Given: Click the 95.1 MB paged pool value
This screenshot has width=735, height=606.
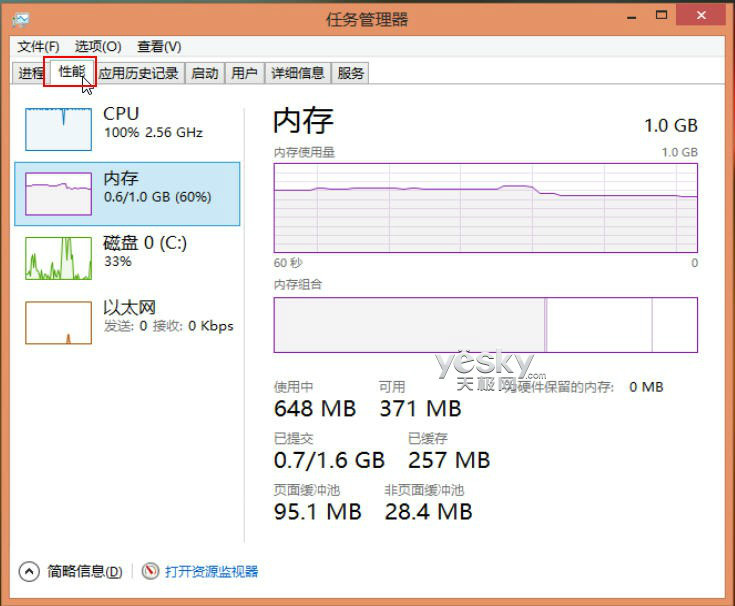Looking at the screenshot, I should click(318, 512).
